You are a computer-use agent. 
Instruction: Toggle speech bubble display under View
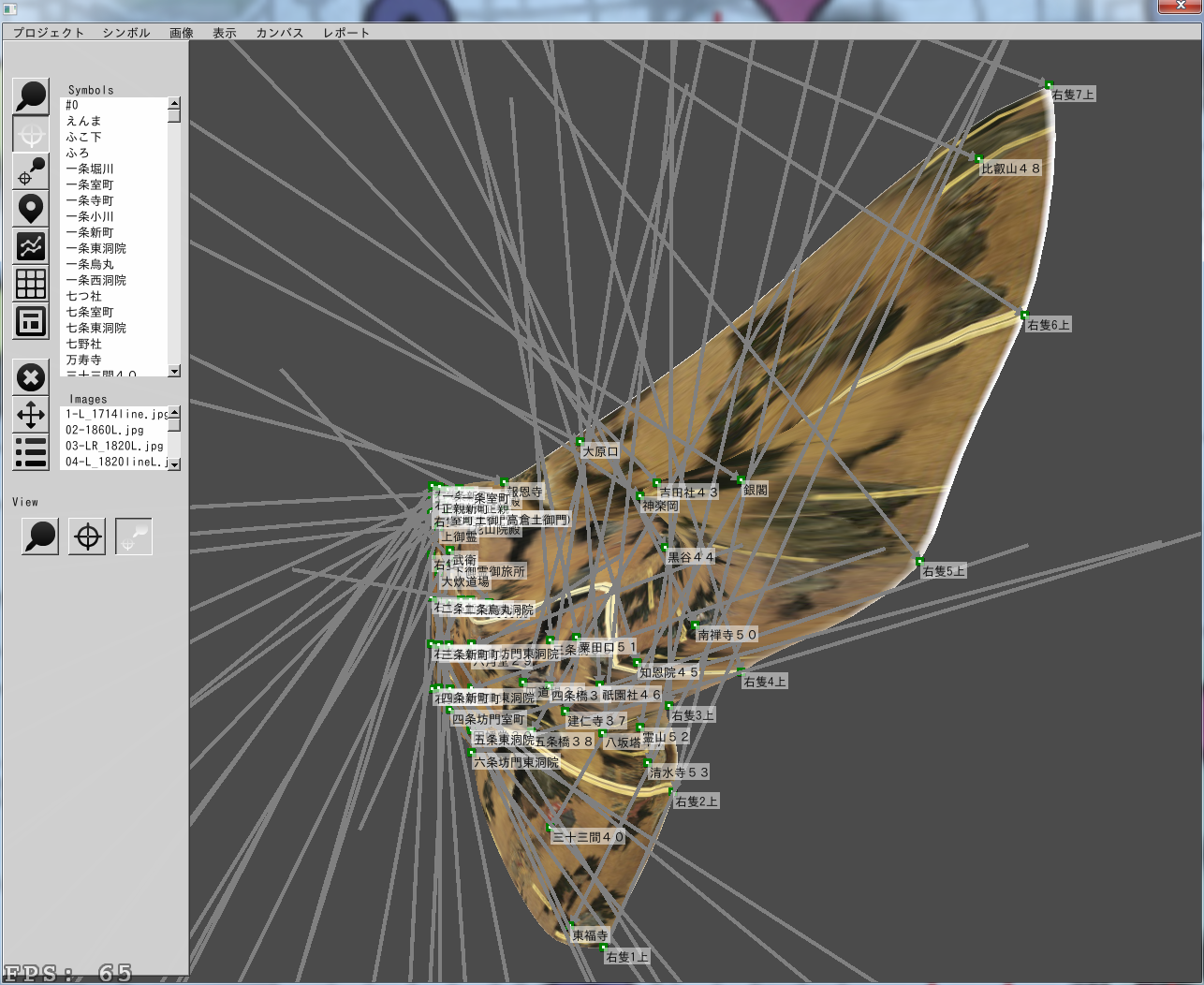coord(40,537)
